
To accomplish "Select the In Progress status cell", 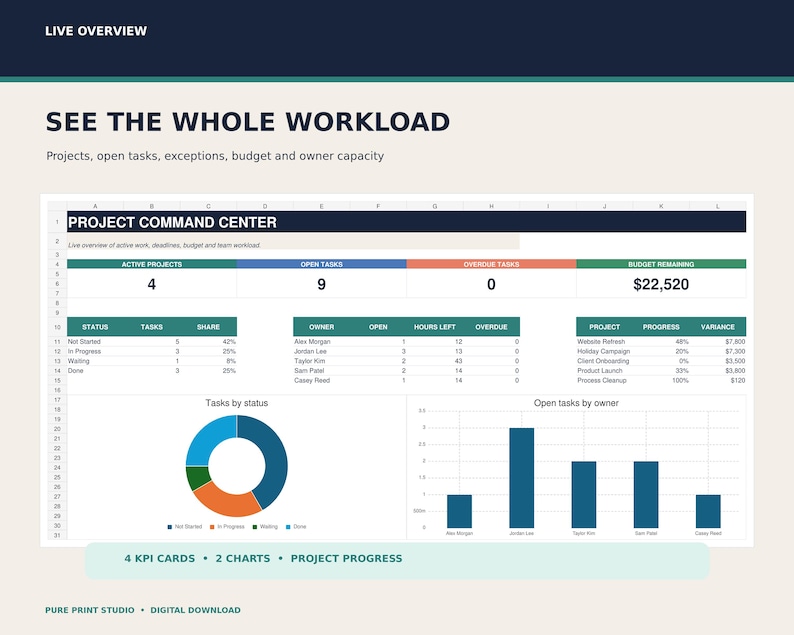I will coord(95,351).
